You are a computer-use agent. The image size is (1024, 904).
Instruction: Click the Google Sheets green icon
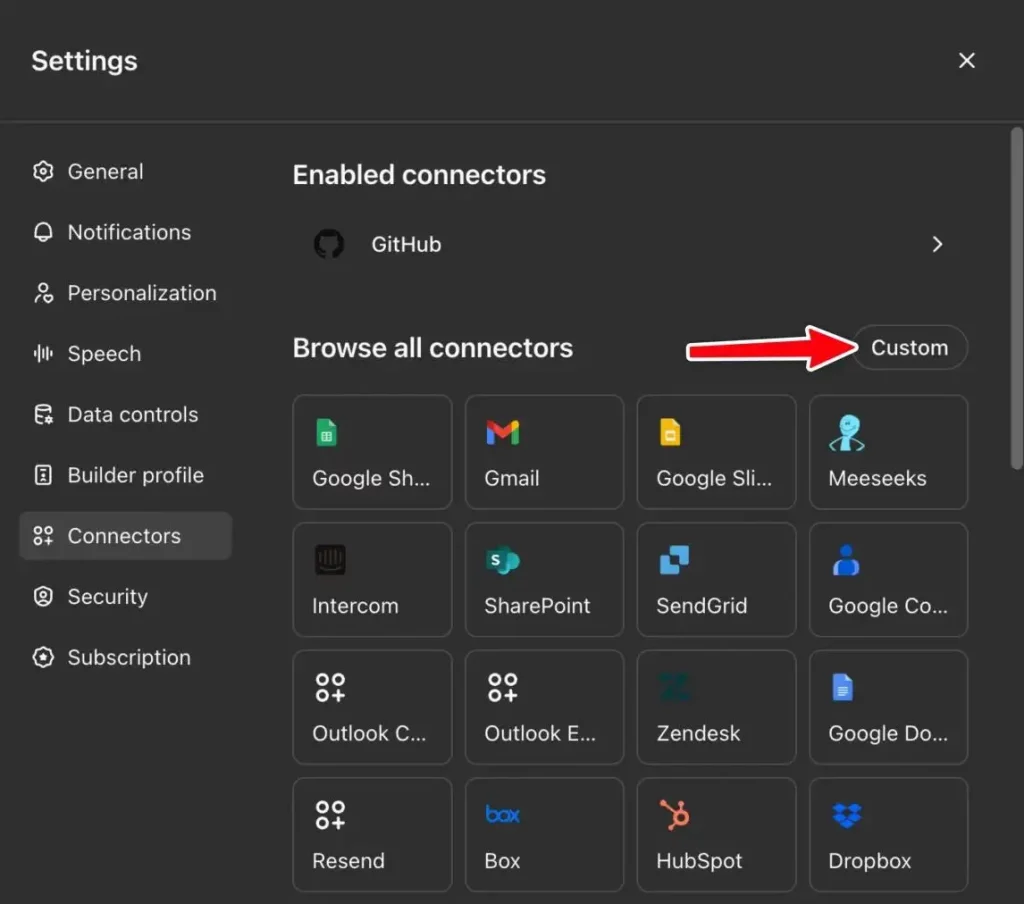pos(327,432)
